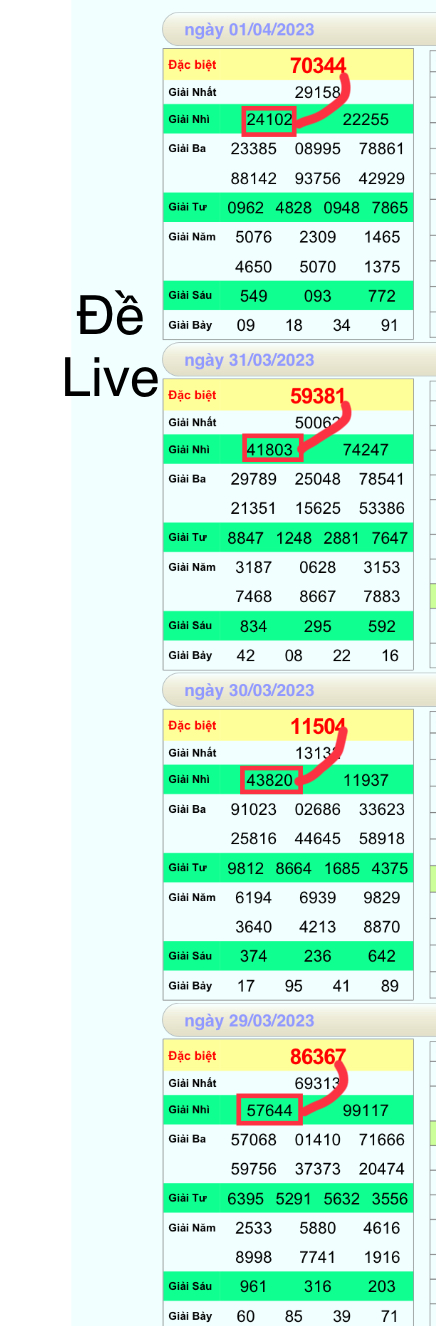Screen dimensions: 436x1326
Task: Select the ngày 30/03/2023 header
Action: coord(249,690)
